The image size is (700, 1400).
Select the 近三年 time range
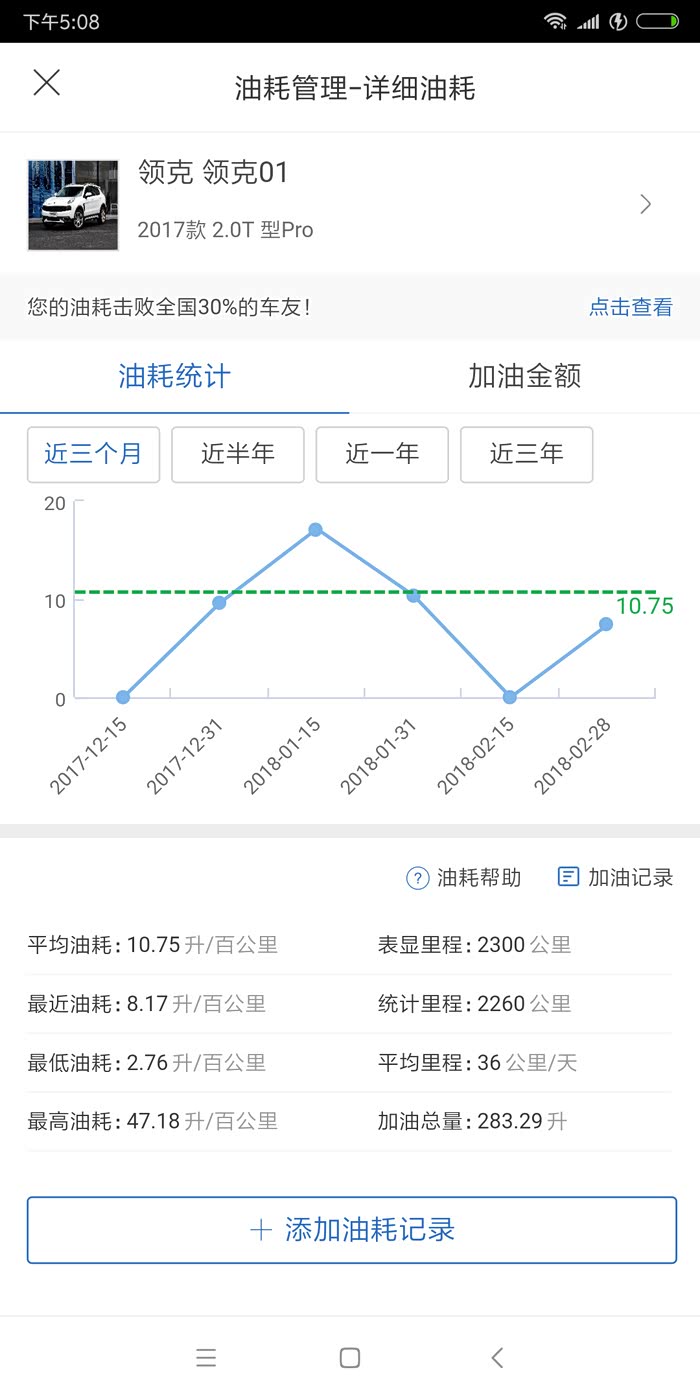tap(526, 454)
